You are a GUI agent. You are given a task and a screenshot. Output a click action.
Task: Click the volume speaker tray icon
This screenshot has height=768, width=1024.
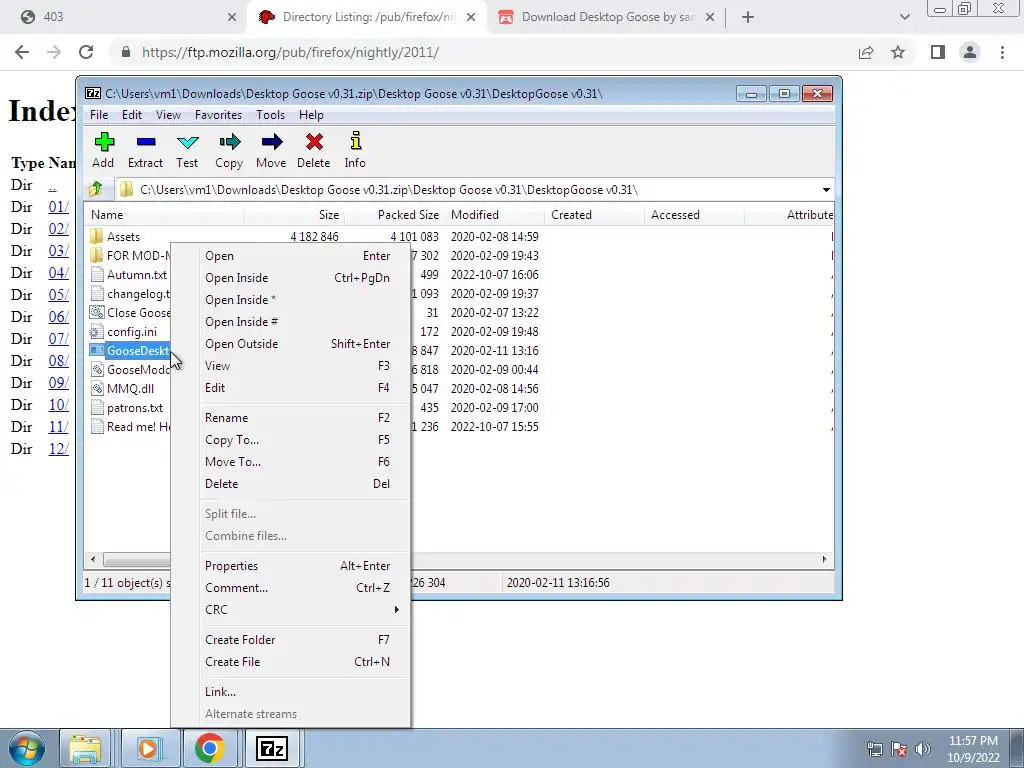922,749
